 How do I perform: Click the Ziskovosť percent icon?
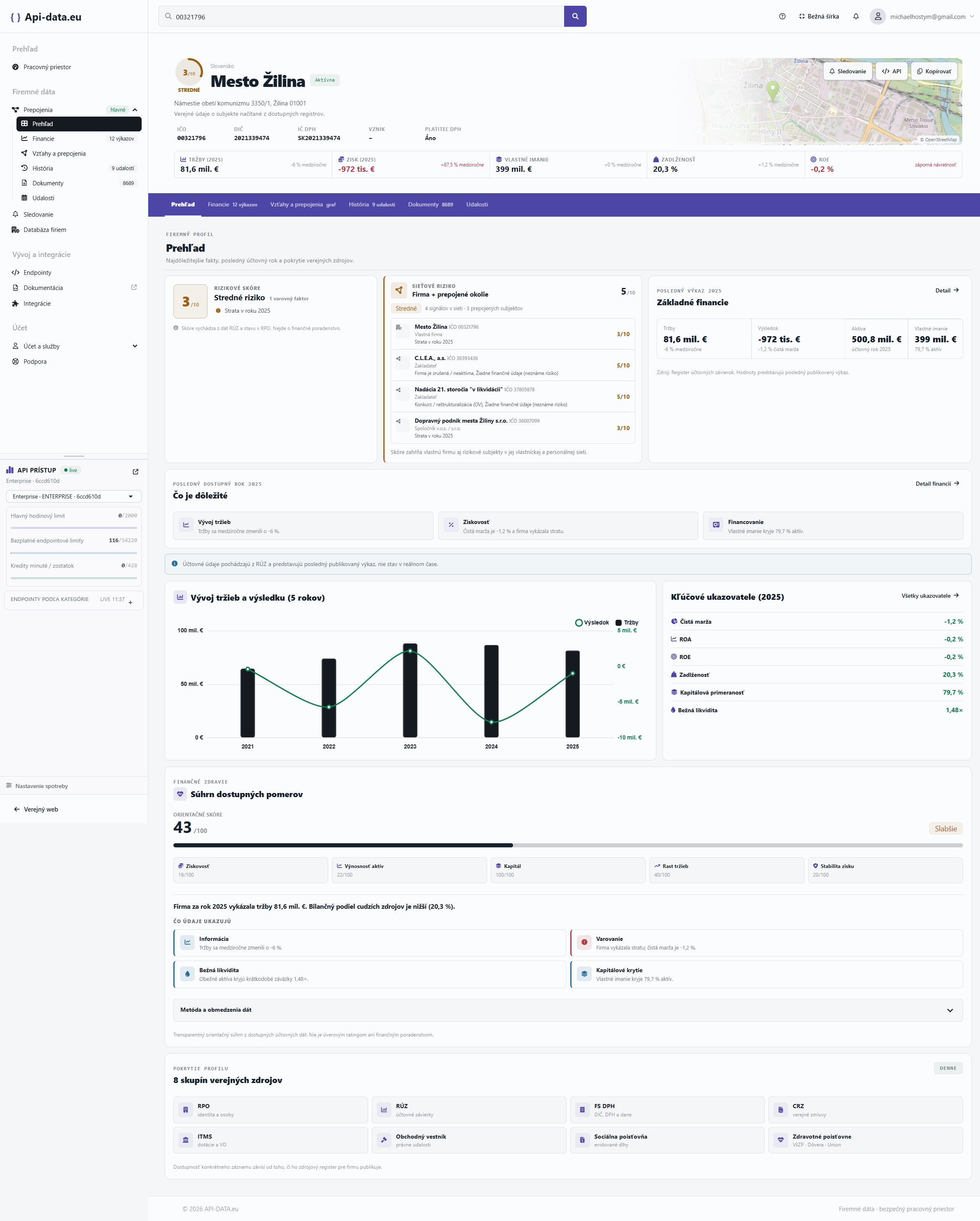pyautogui.click(x=451, y=525)
